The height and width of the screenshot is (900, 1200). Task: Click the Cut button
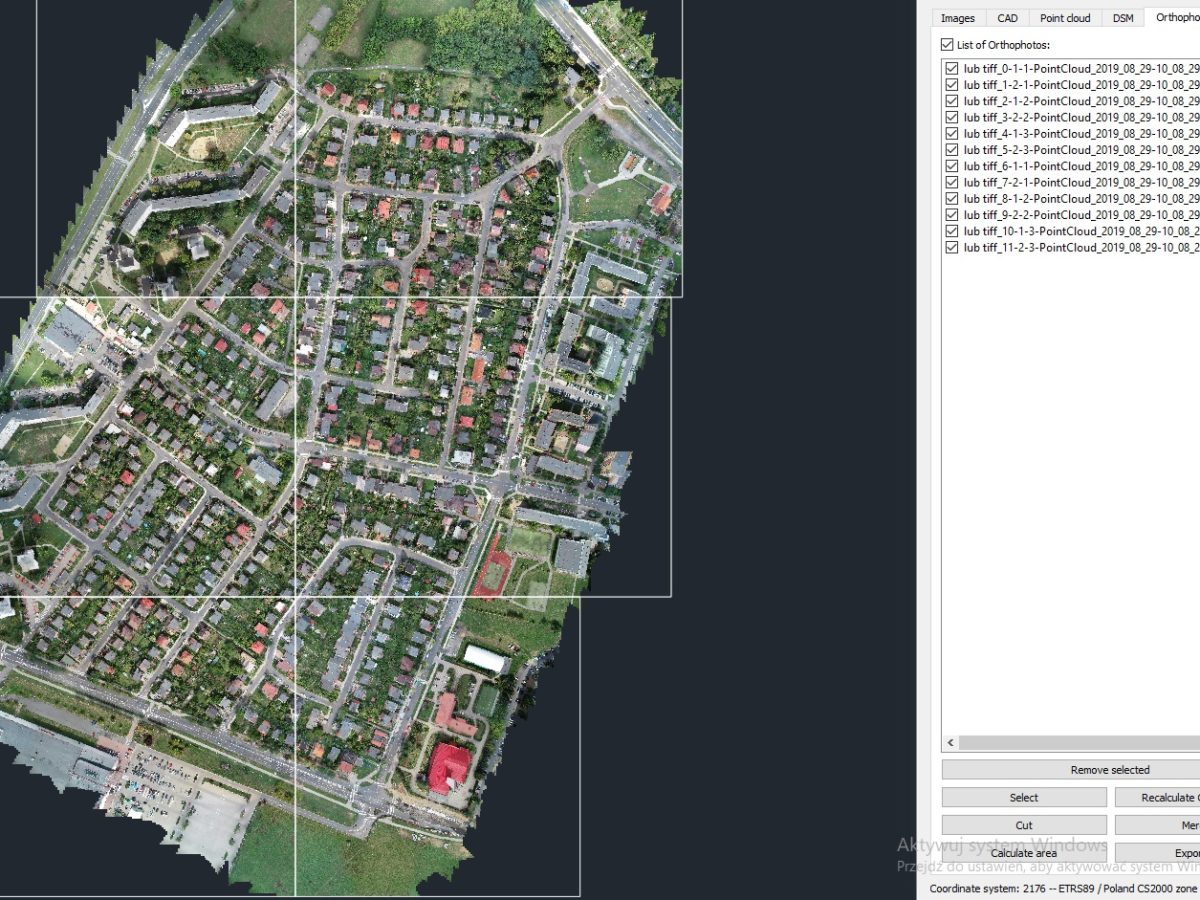tap(1024, 825)
